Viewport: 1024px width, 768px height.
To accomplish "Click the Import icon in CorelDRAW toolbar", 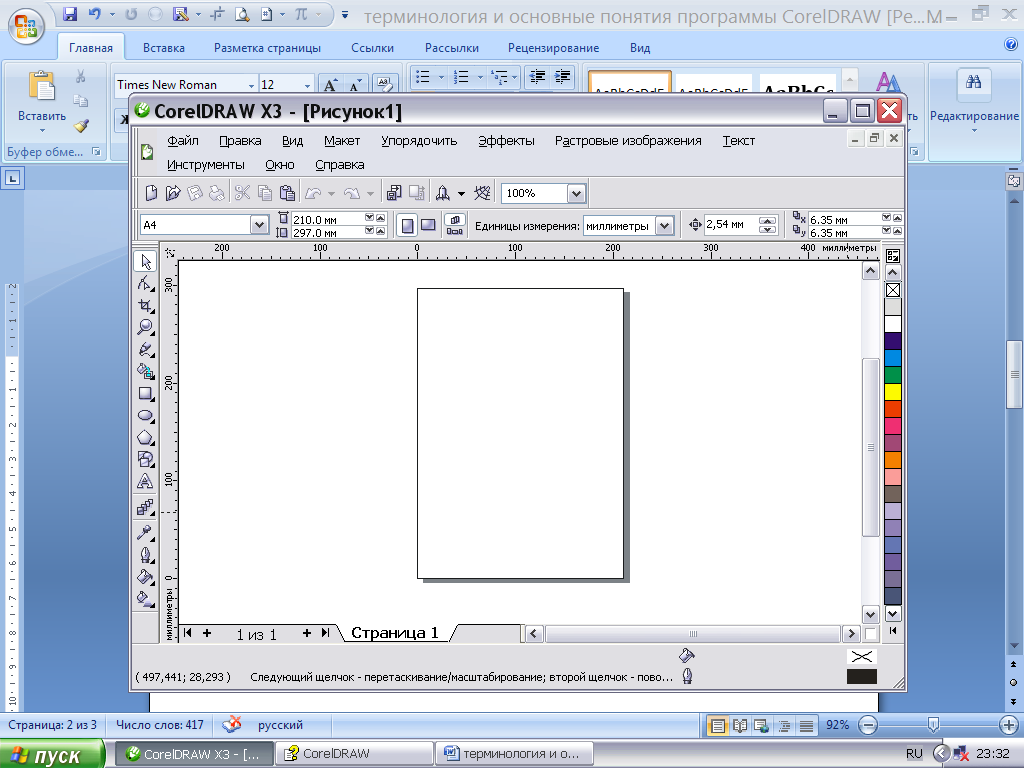I will point(394,193).
